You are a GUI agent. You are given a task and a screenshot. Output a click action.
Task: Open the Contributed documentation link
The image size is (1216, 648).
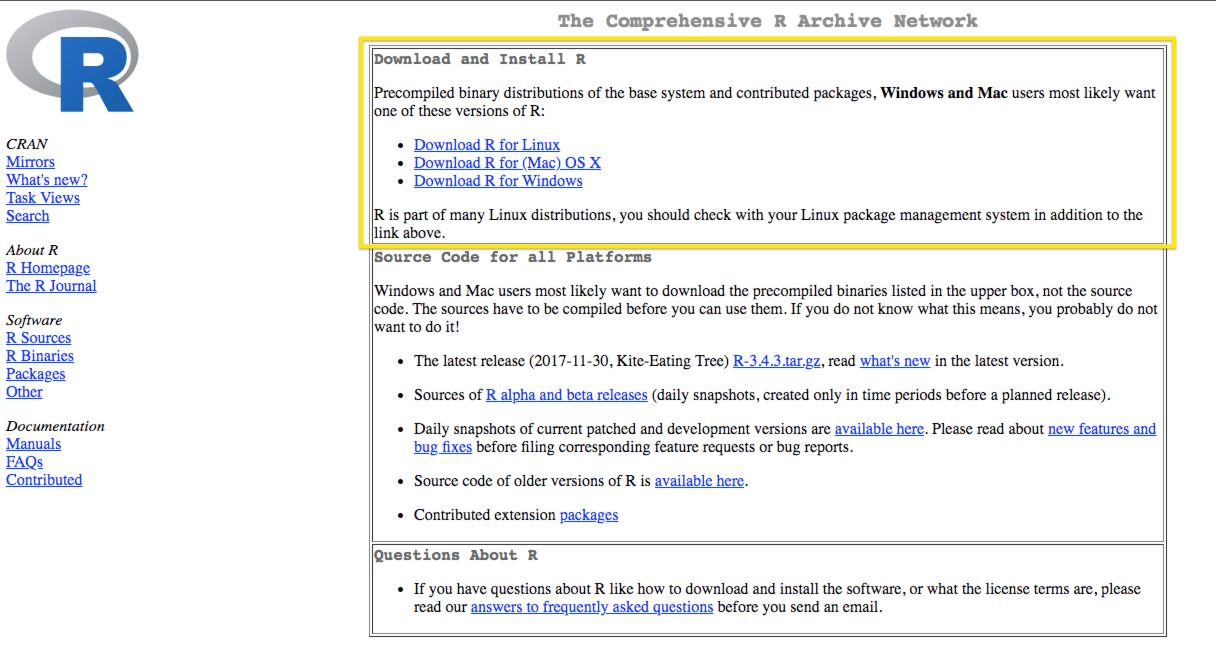point(44,480)
